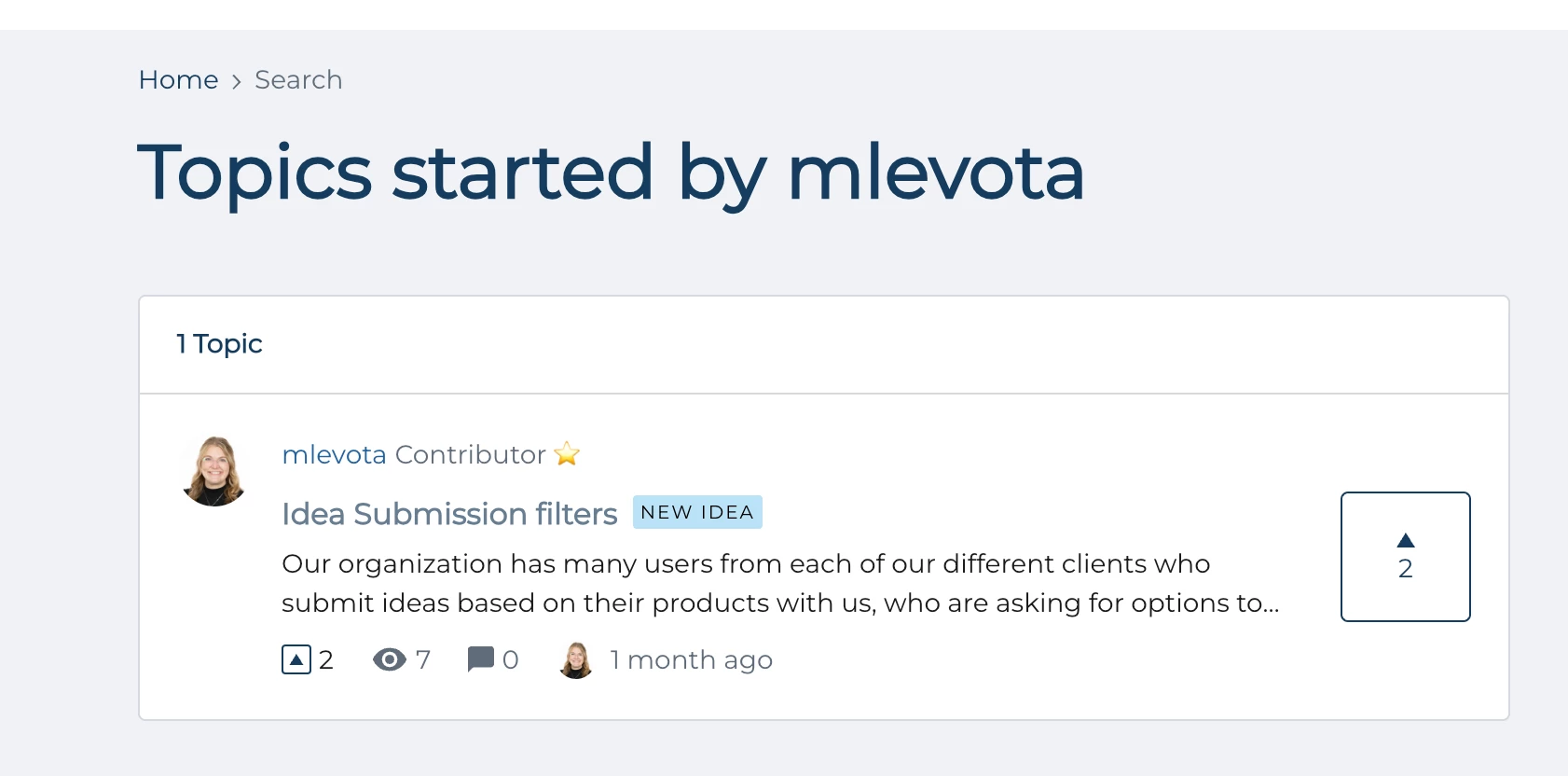
Task: Click the '1 Topic' count header
Action: point(220,344)
